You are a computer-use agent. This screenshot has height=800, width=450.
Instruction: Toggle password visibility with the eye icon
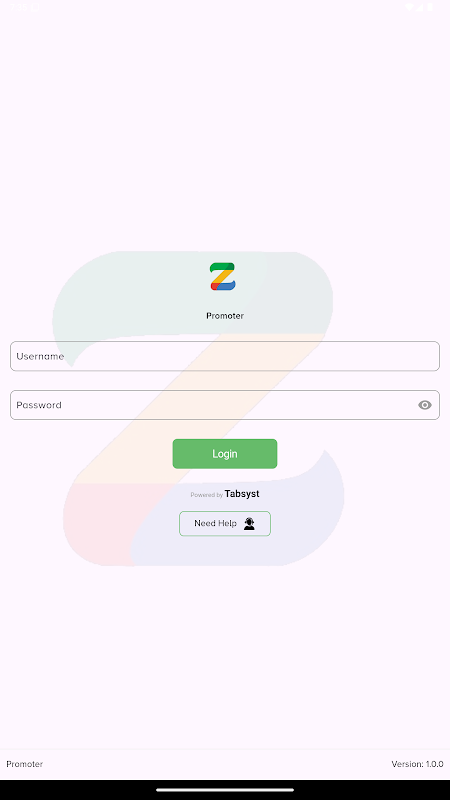pyautogui.click(x=424, y=405)
